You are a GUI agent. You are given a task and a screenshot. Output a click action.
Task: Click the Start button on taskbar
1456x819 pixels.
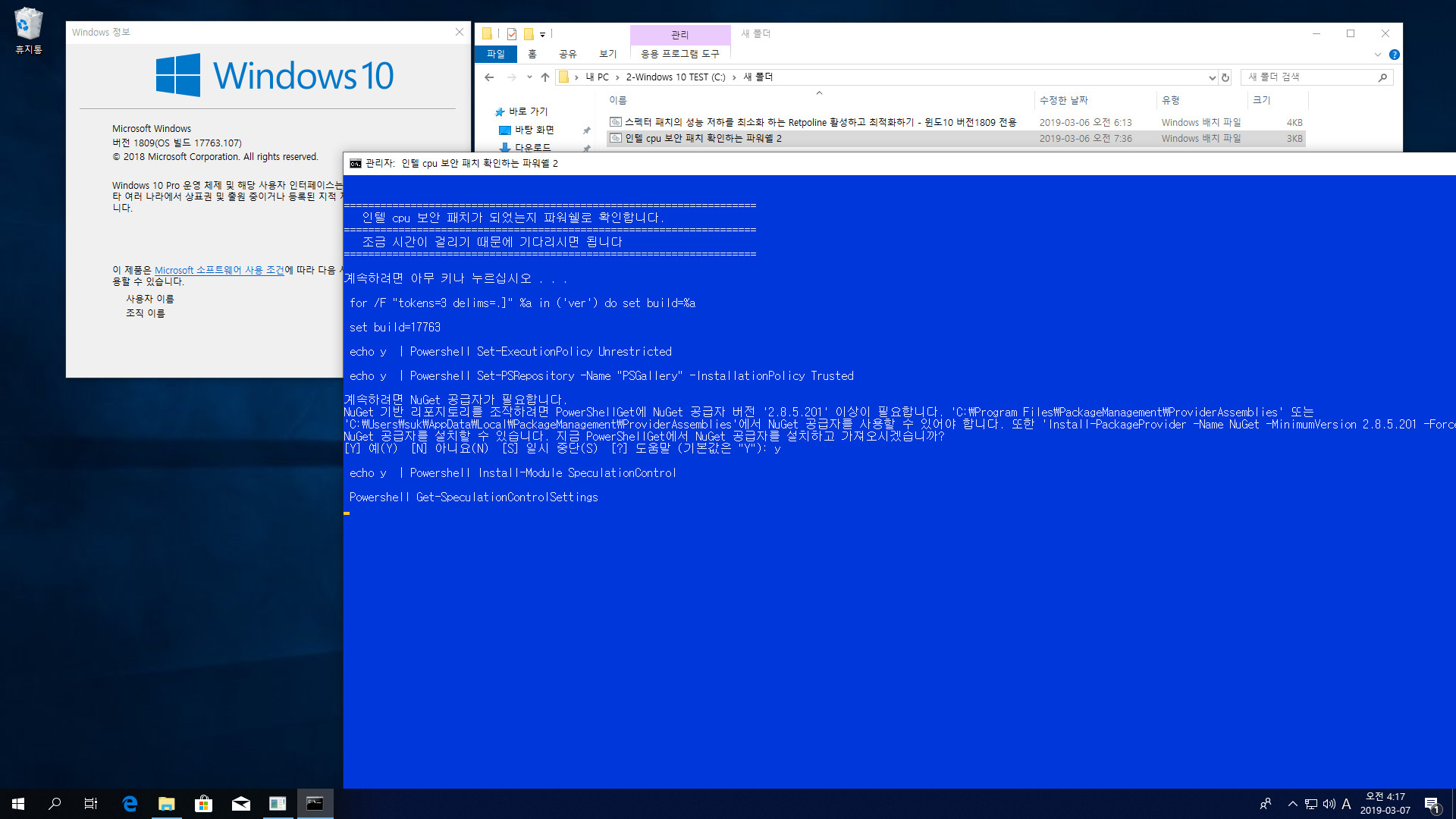pos(18,804)
